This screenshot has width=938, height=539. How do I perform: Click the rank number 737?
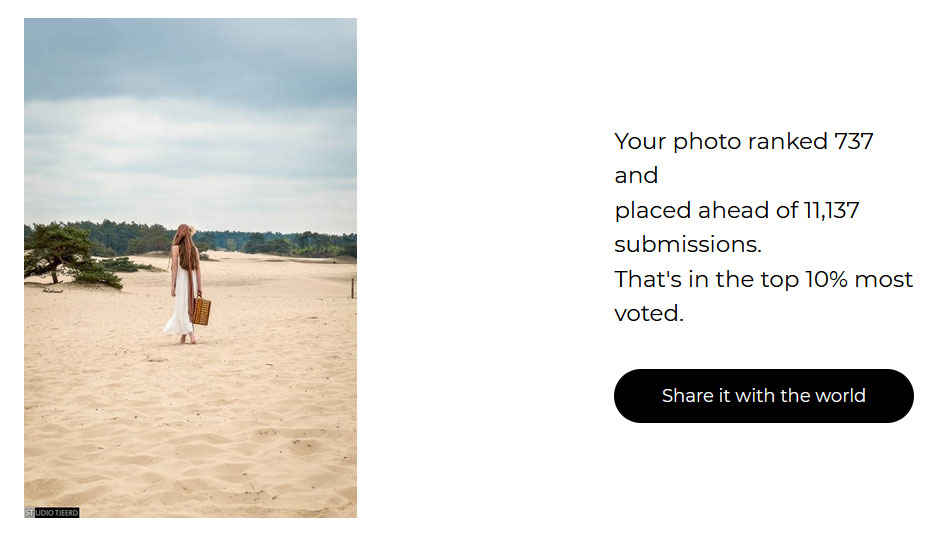click(x=854, y=142)
